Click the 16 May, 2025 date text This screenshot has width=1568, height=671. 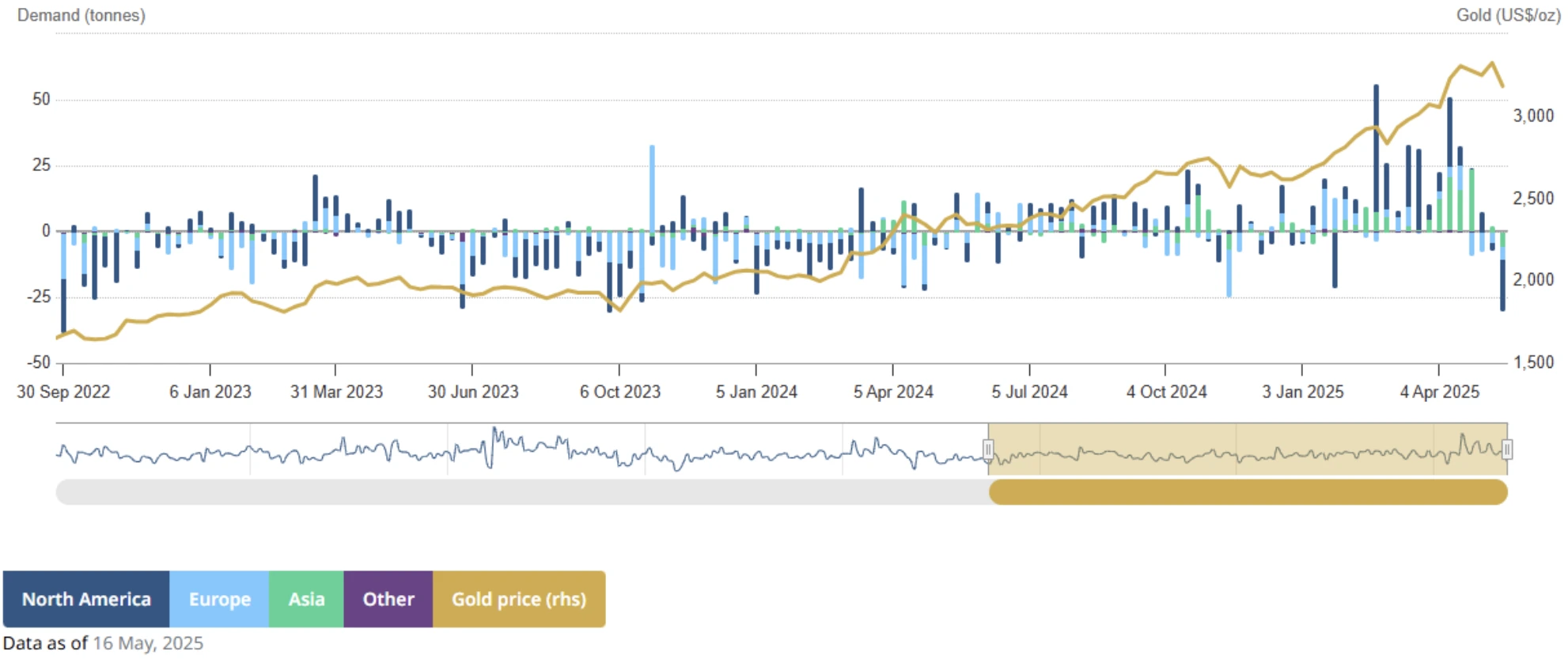[x=148, y=643]
